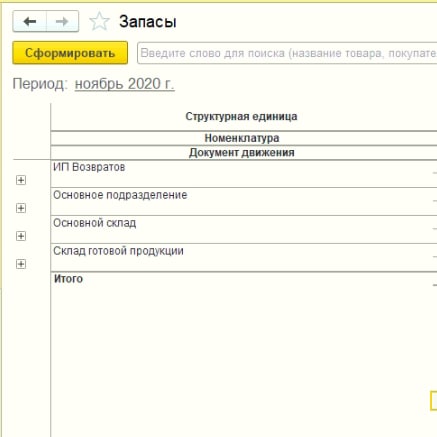The image size is (437, 437).
Task: Expand the Основной склад row
Action: coord(21,236)
